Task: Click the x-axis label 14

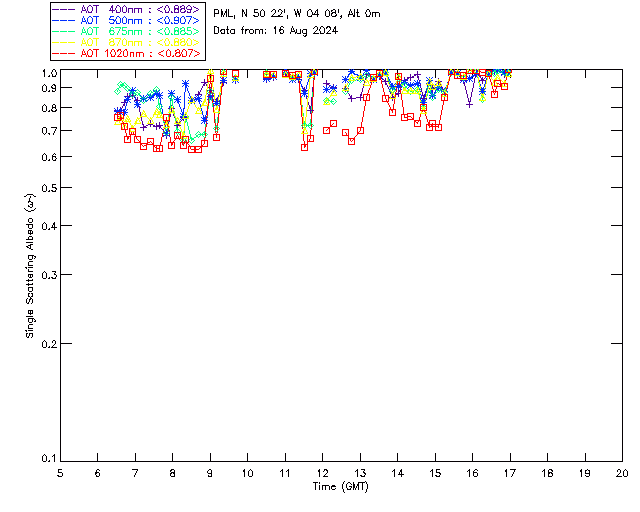Action: 398,473
